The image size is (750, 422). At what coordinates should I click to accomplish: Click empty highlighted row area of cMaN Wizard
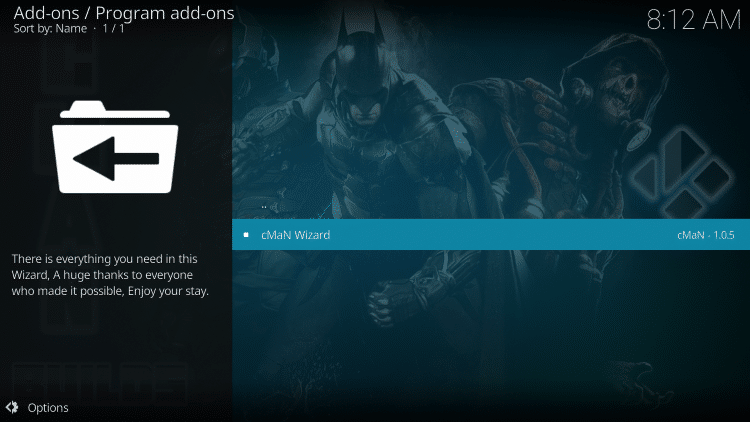click(500, 235)
